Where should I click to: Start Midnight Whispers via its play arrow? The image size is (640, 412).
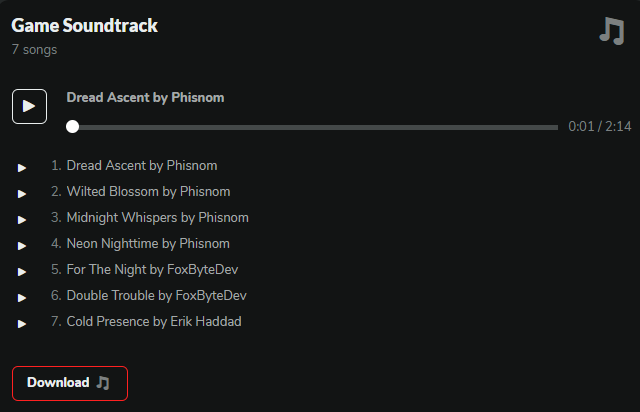coord(22,219)
